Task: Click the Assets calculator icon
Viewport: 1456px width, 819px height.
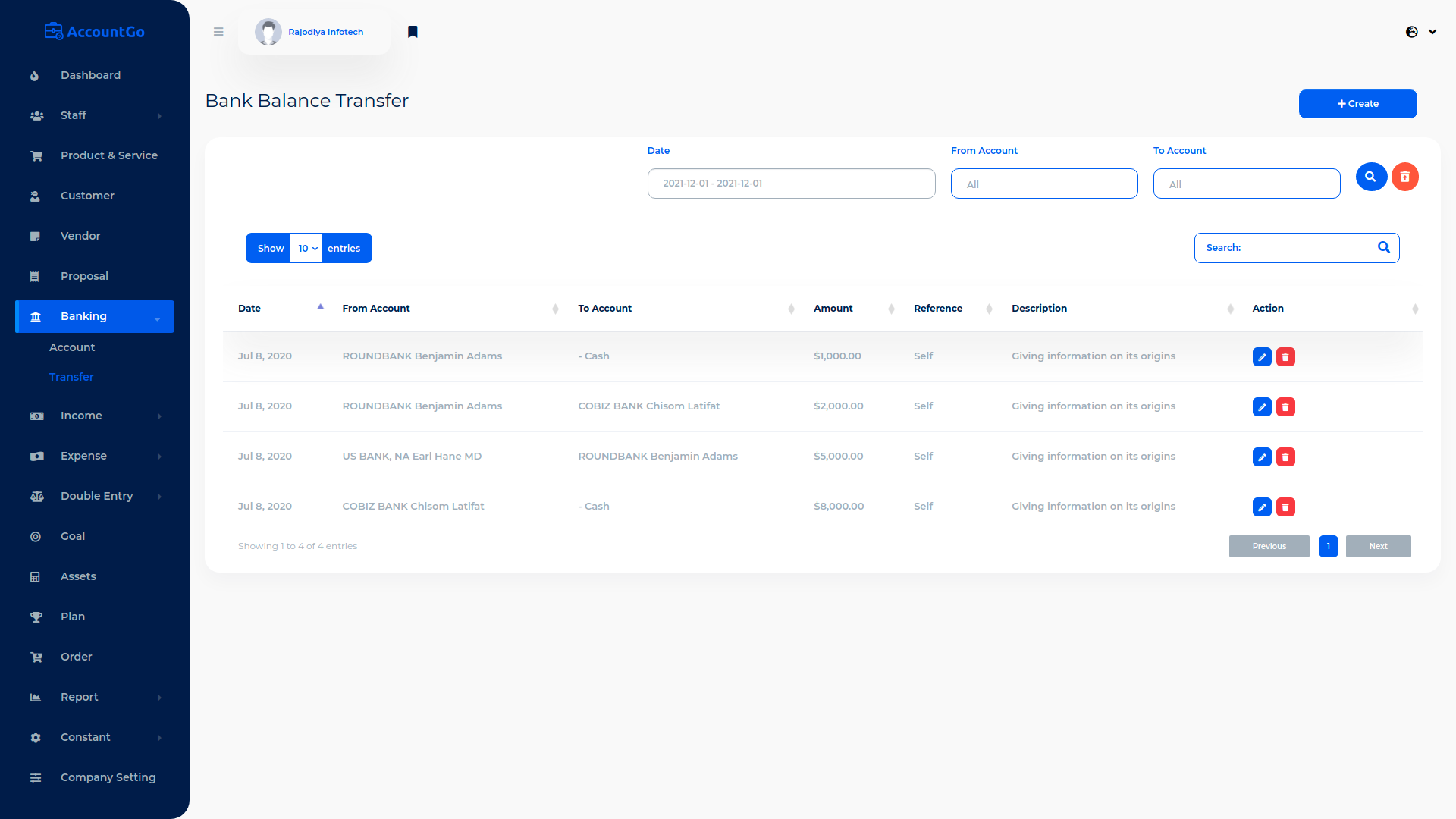Action: [x=35, y=577]
